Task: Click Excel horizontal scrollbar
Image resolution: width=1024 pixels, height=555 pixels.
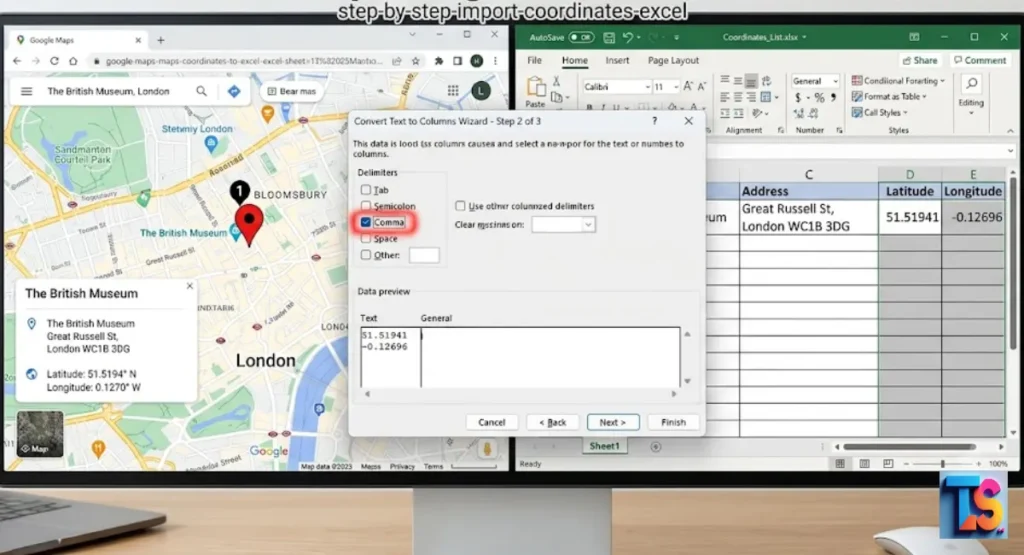Action: coord(909,447)
